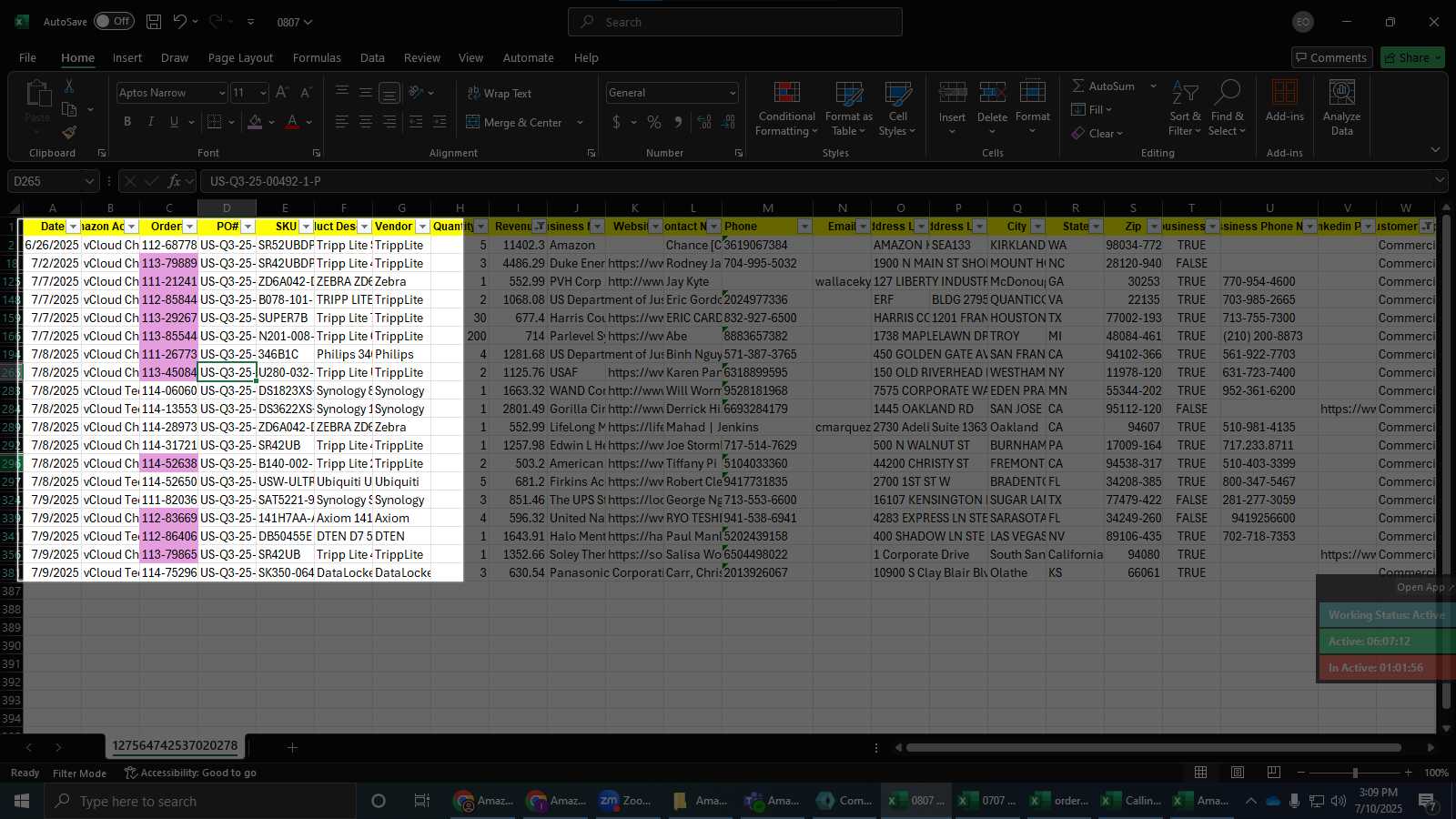This screenshot has width=1456, height=819.
Task: Click the Delete cells icon
Action: (992, 93)
